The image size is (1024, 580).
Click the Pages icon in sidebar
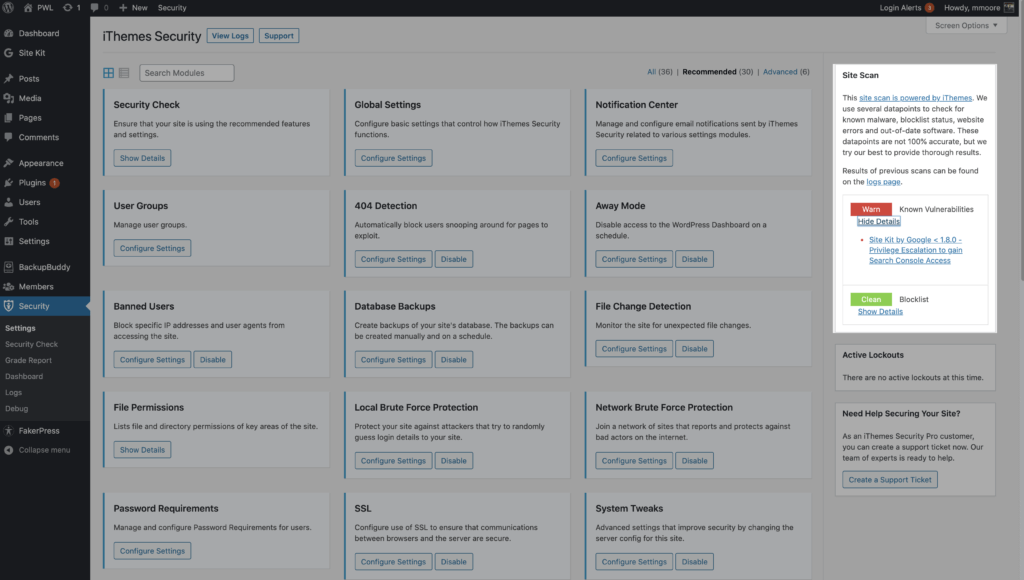pyautogui.click(x=8, y=118)
